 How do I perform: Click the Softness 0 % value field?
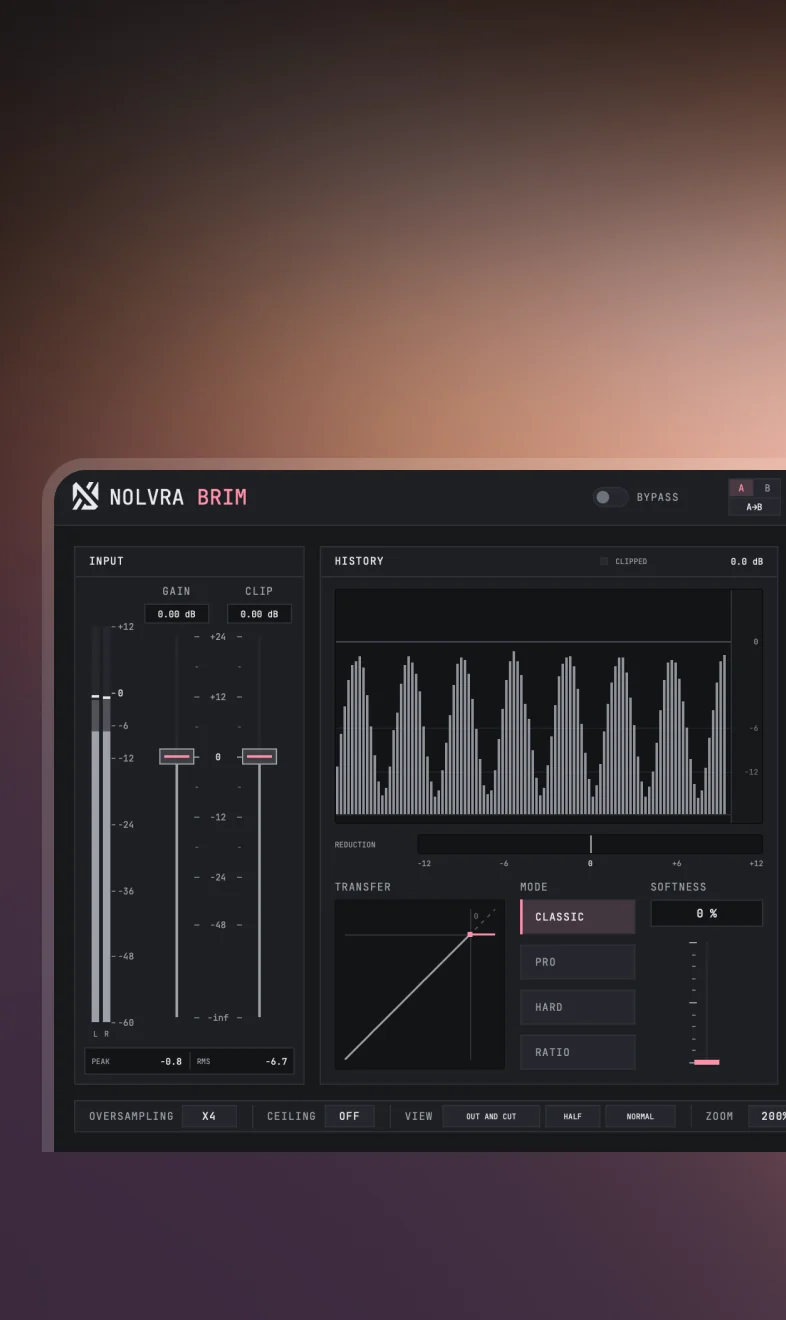(x=706, y=914)
